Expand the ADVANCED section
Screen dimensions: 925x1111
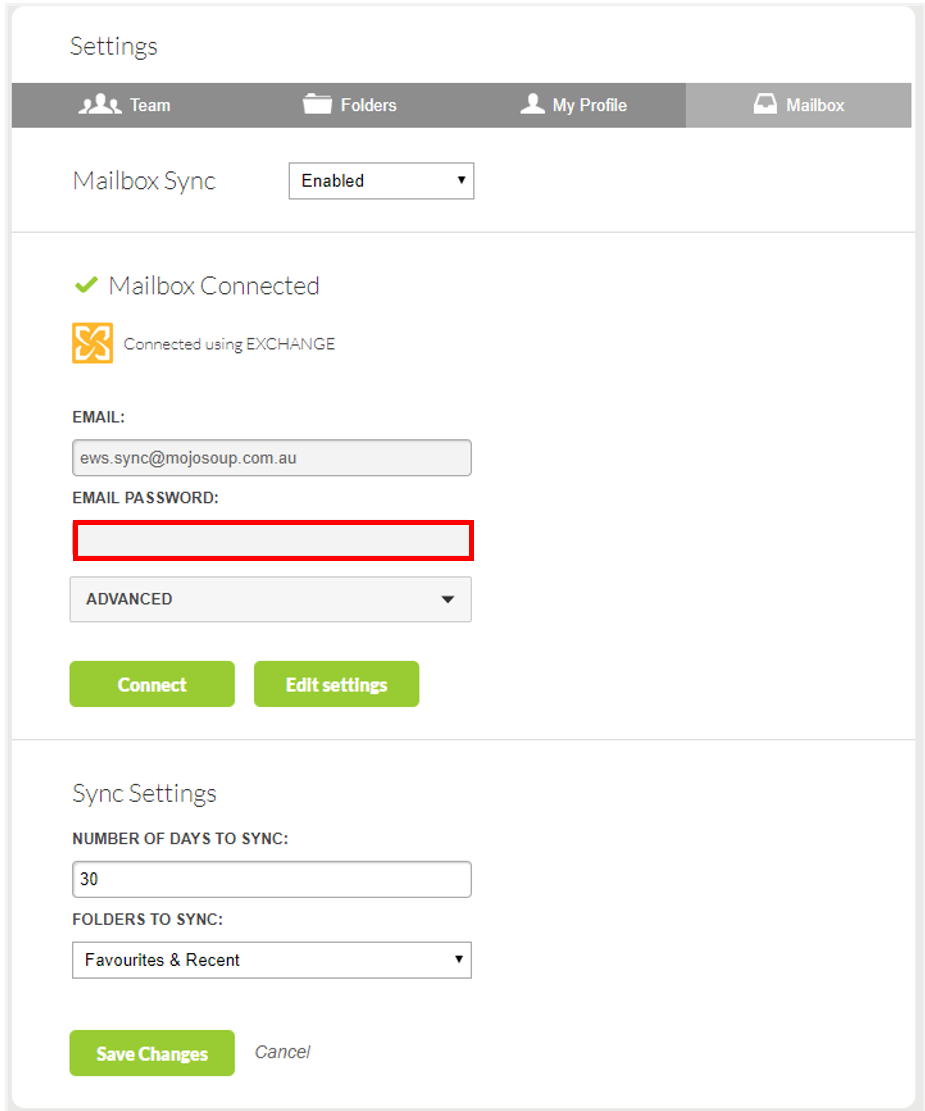coord(270,599)
